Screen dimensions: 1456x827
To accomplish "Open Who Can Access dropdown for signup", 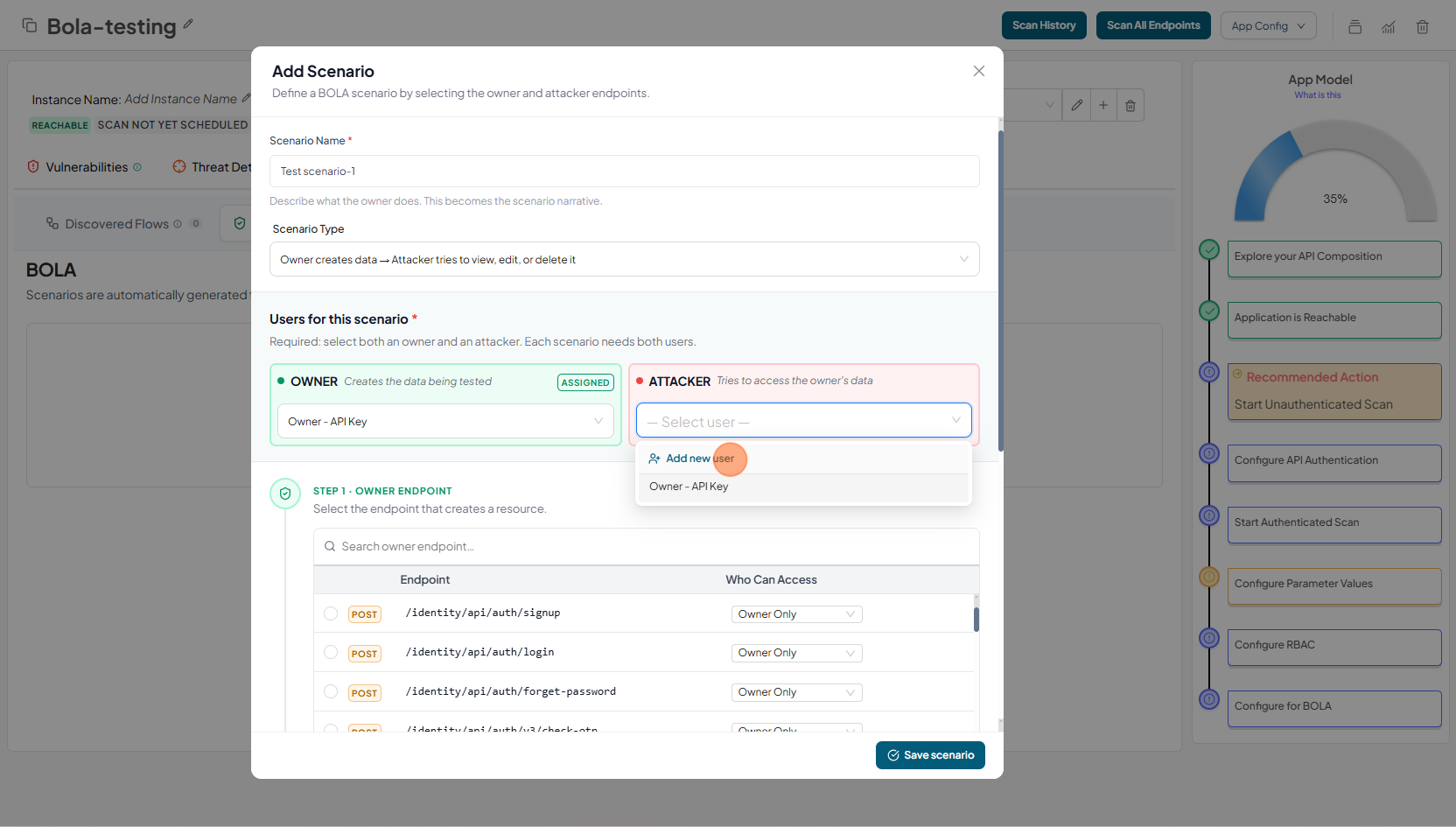I will pyautogui.click(x=796, y=614).
